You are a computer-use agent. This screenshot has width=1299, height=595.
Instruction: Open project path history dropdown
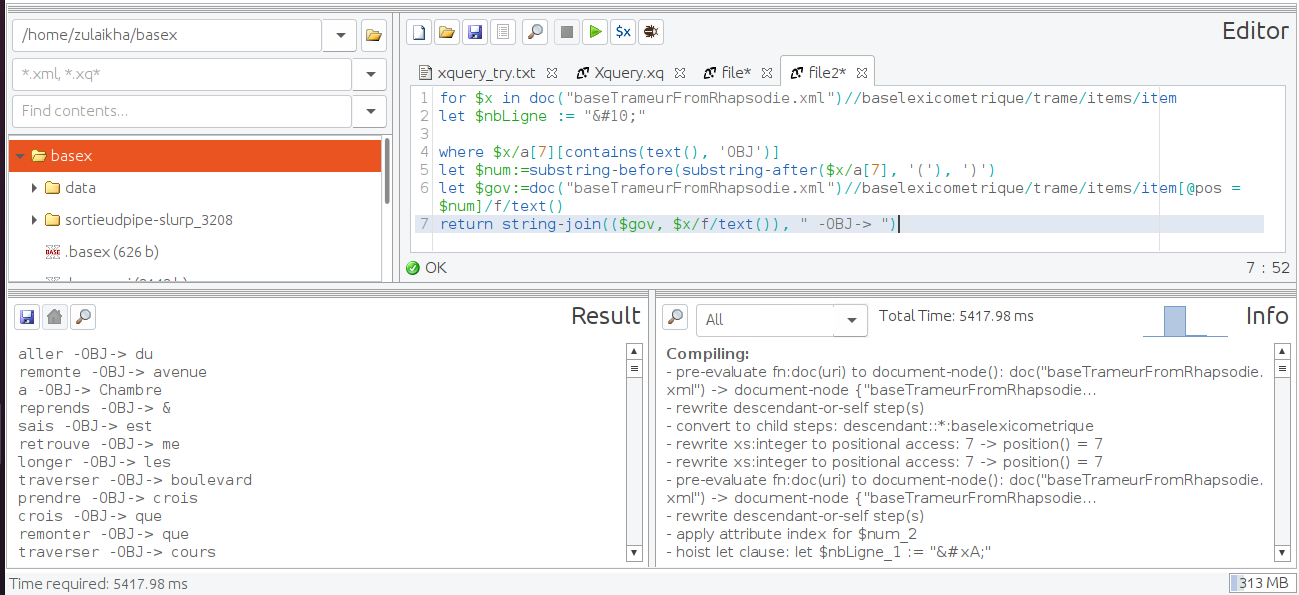[x=340, y=35]
